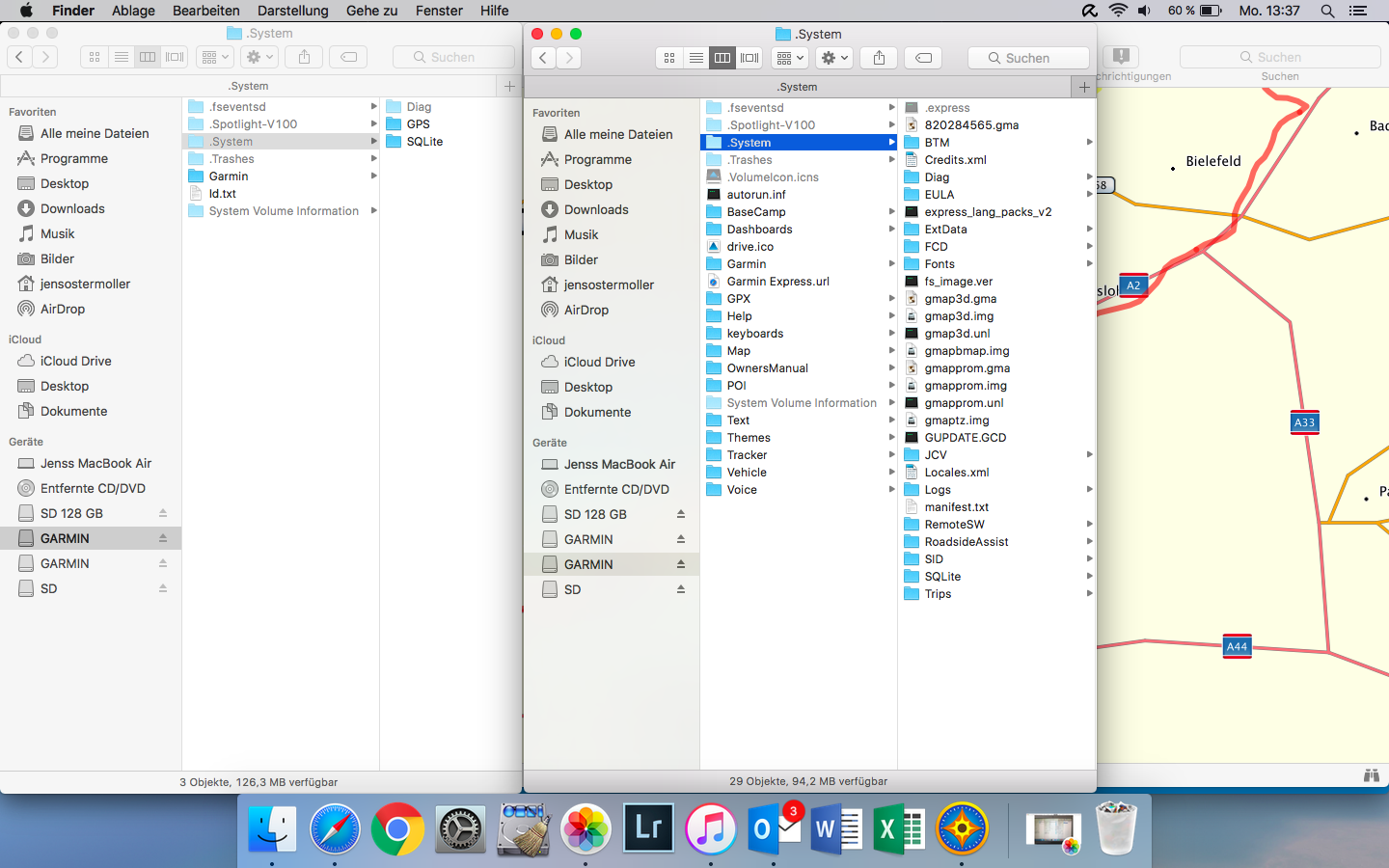
Task: Open the Darstellung menu
Action: click(292, 11)
